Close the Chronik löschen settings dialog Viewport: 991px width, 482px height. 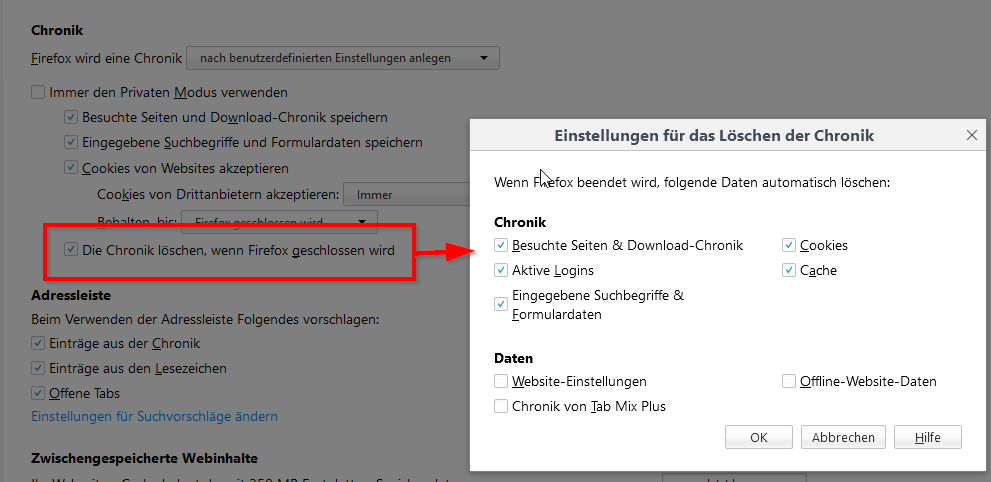[972, 135]
